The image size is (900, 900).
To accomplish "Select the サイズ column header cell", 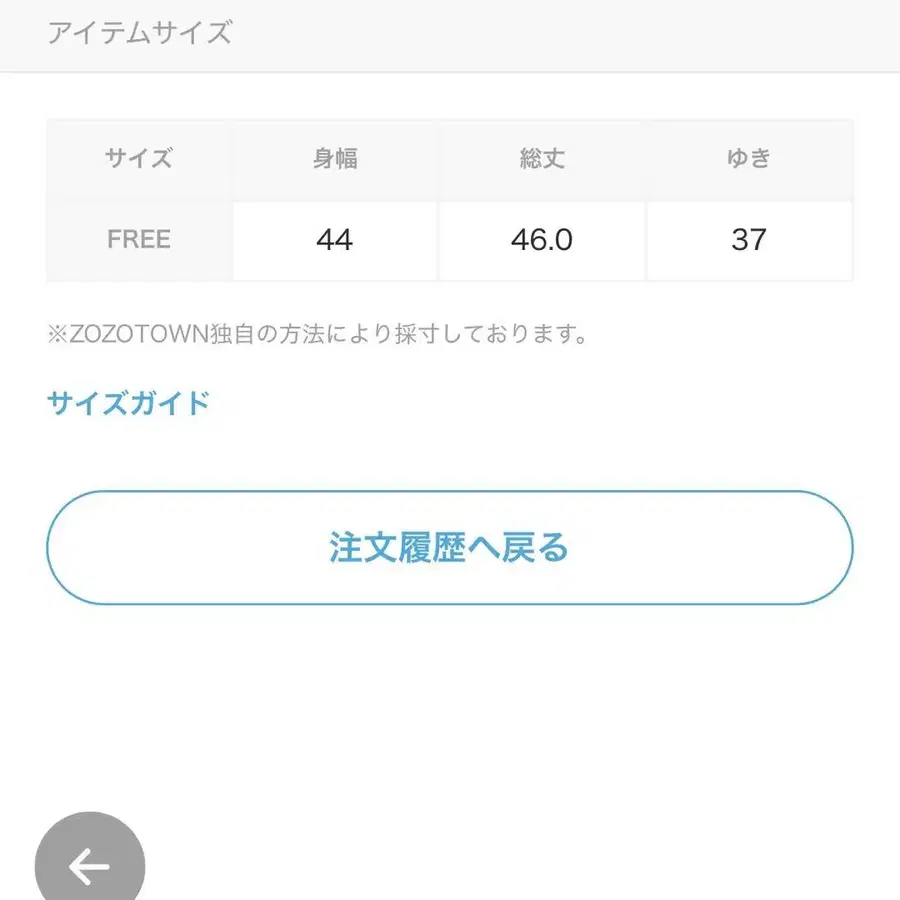I will pos(139,159).
